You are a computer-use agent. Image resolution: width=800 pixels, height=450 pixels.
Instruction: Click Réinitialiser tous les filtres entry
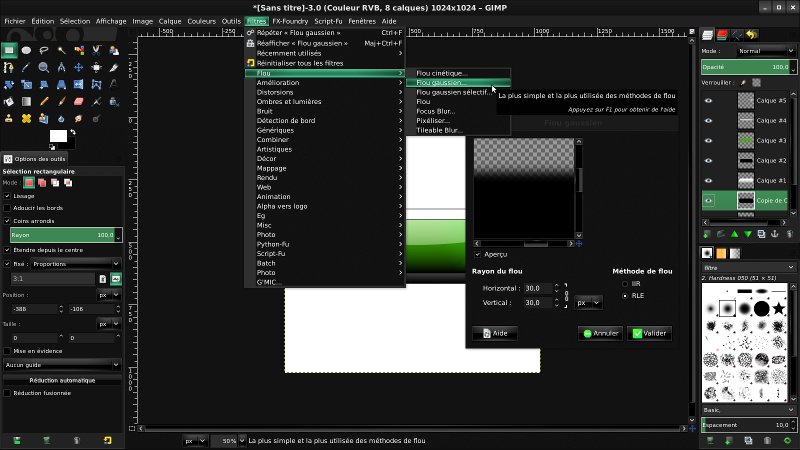point(324,63)
